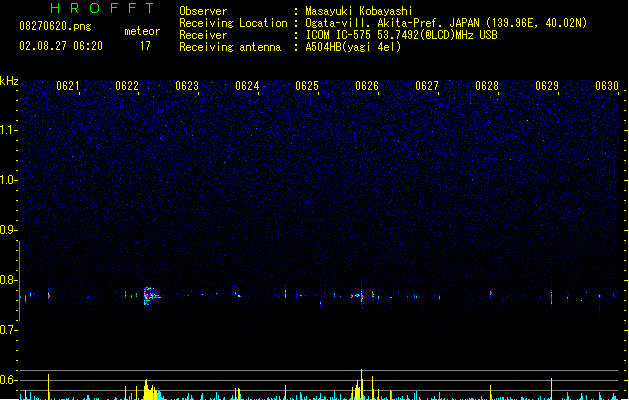The width and height of the screenshot is (629, 400).
Task: Click the tallest yellow intensity spike near 0626
Action: coord(361,384)
